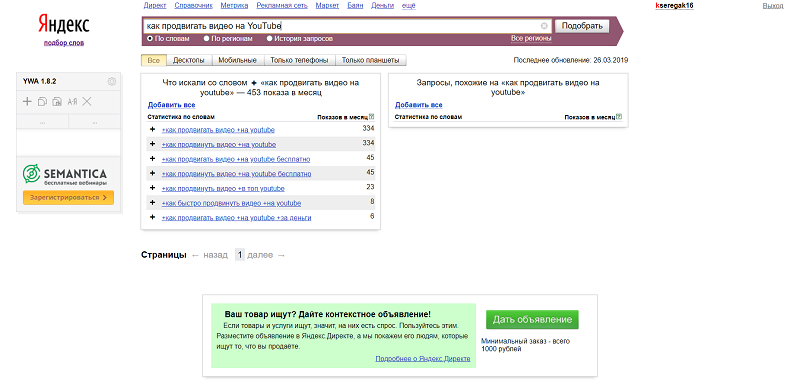Image resolution: width=800 pixels, height=390 pixels.
Task: Click the Semantica logo banner
Action: 64,175
